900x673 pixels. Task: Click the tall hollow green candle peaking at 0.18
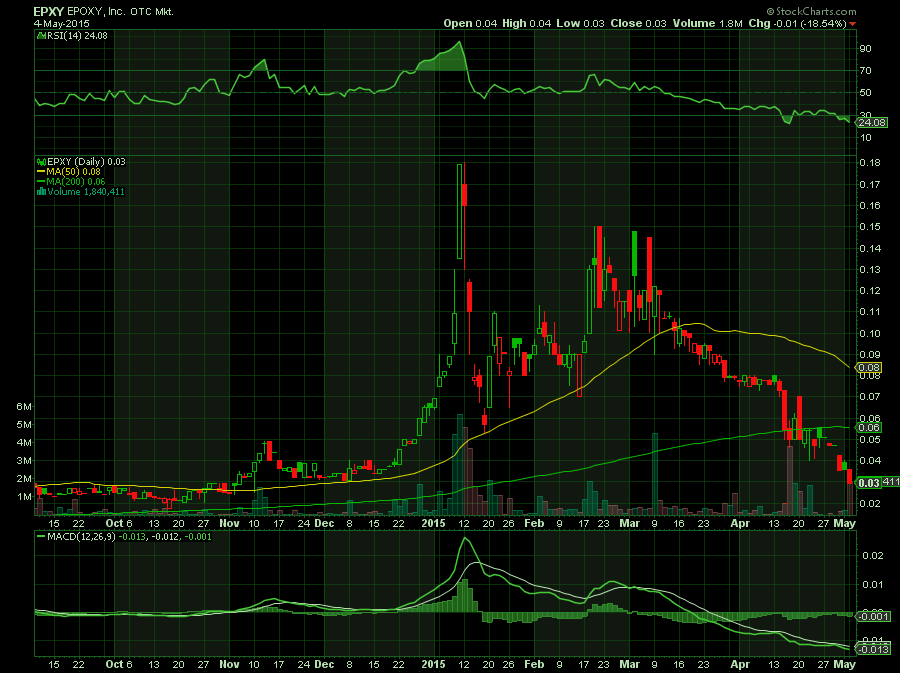[459, 212]
